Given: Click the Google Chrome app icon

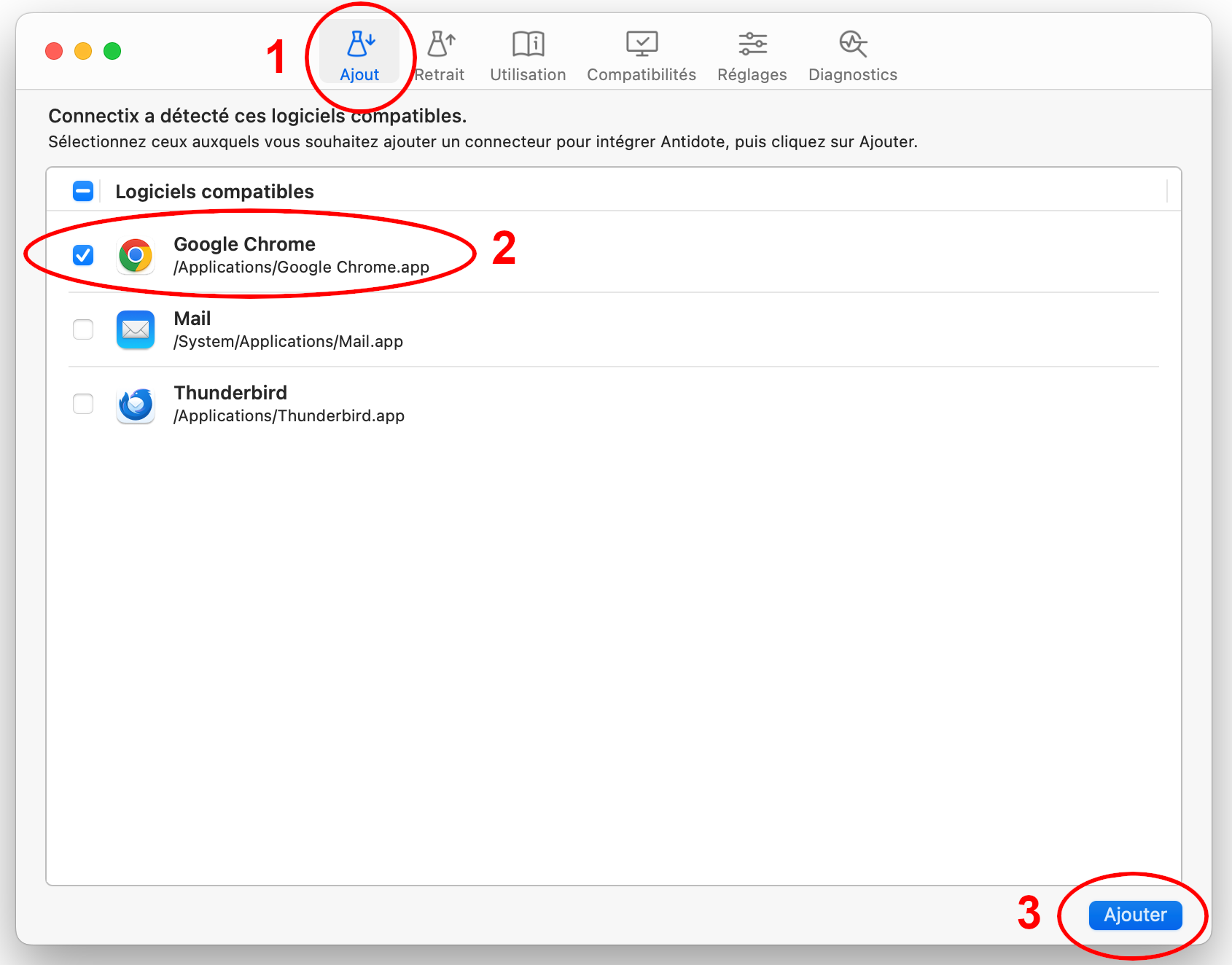Looking at the screenshot, I should coord(136,256).
